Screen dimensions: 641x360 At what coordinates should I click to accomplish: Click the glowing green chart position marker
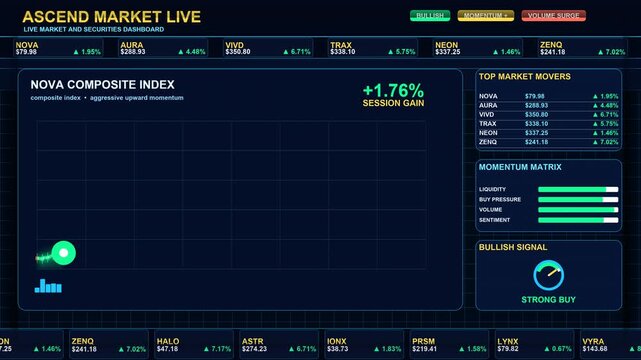point(64,253)
